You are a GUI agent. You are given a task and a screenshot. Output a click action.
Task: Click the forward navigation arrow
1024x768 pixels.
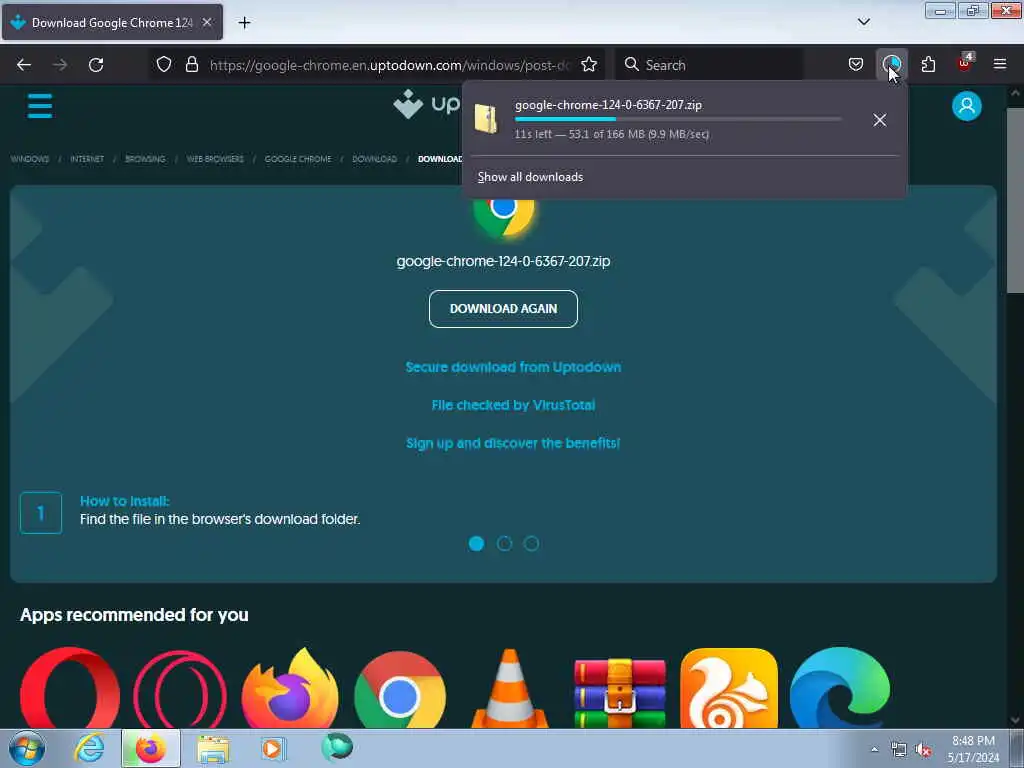point(60,65)
